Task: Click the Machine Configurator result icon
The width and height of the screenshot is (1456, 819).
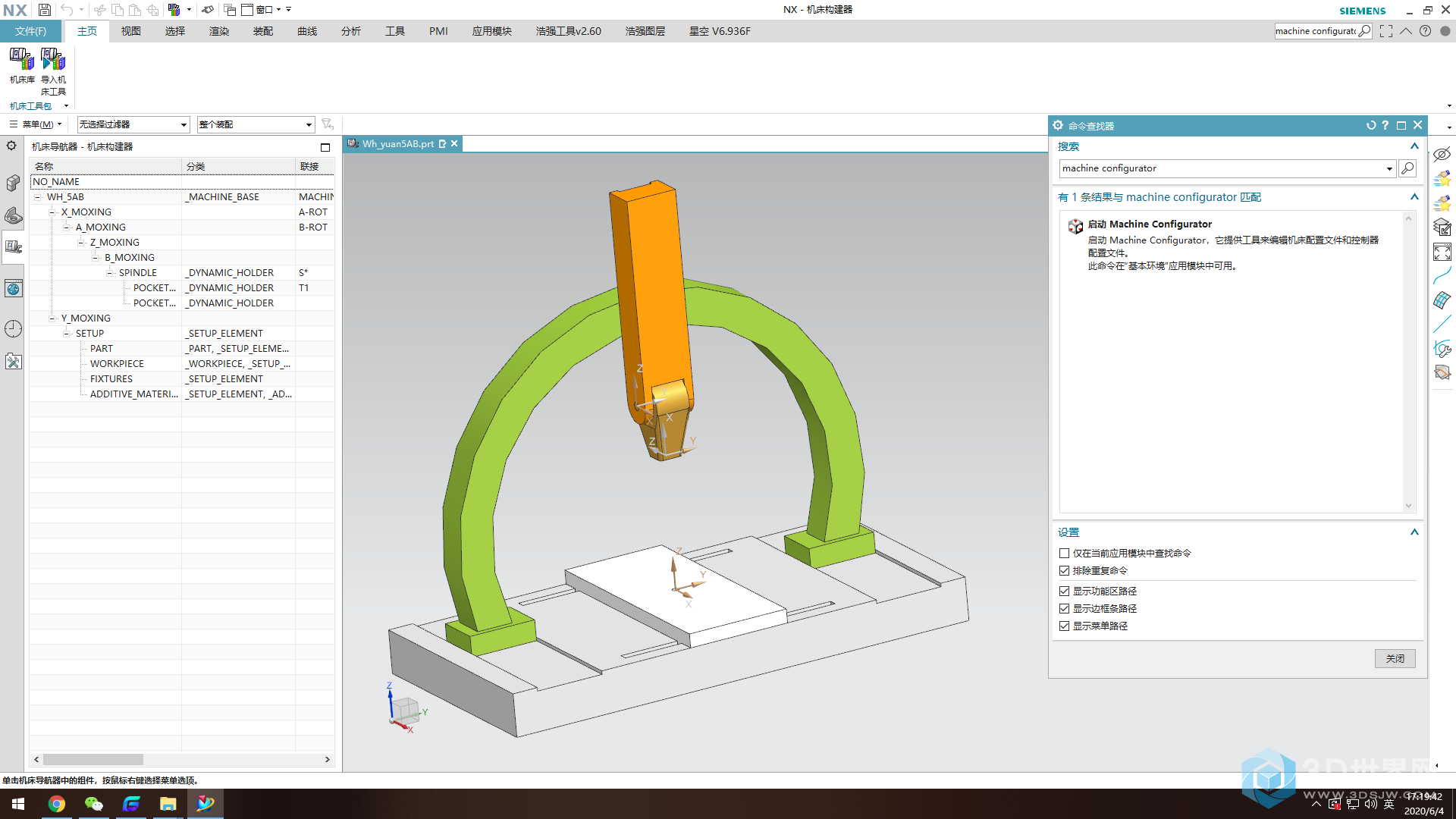Action: (1075, 226)
